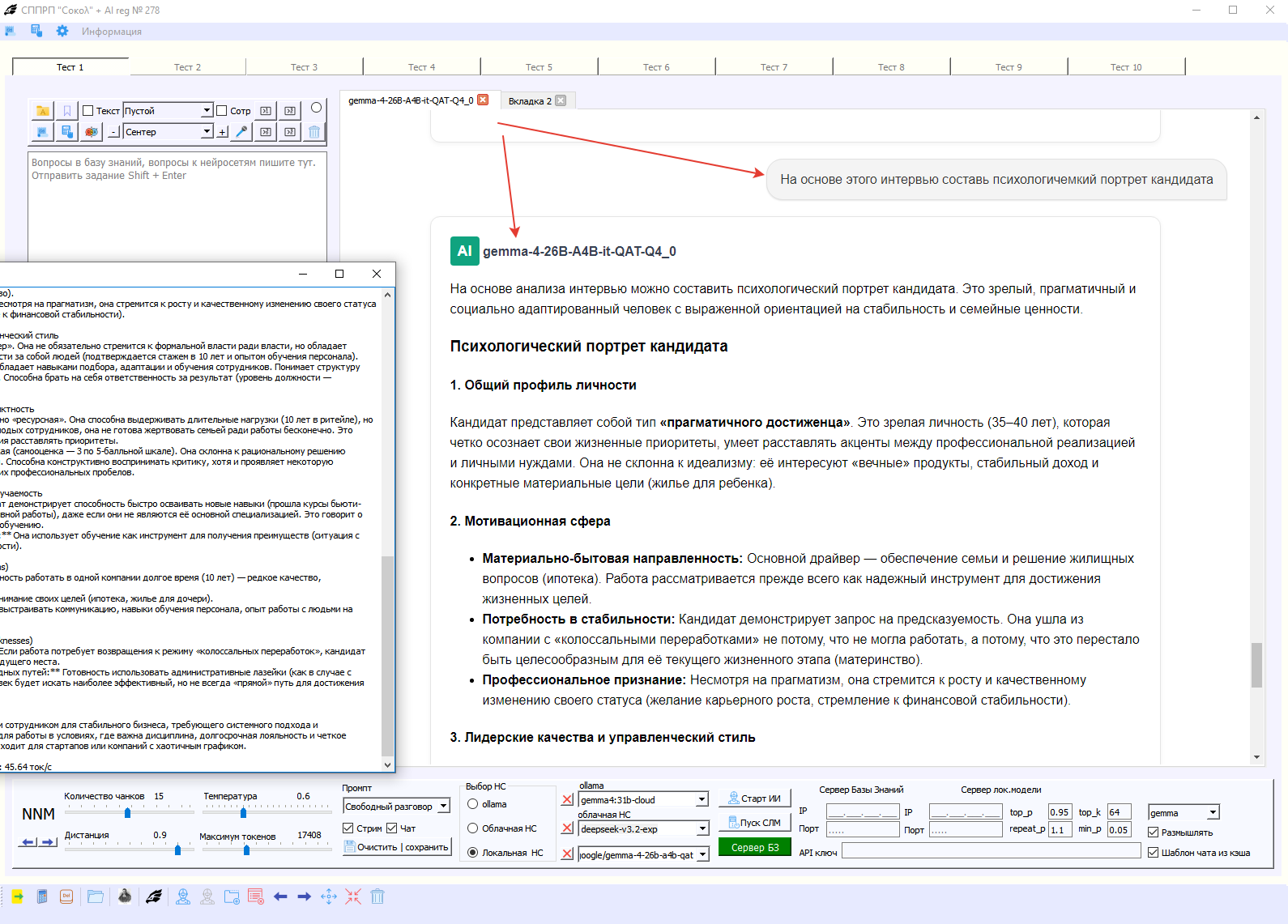1288x924 pixels.
Task: Toggle the Чат checkbox
Action: click(x=392, y=828)
